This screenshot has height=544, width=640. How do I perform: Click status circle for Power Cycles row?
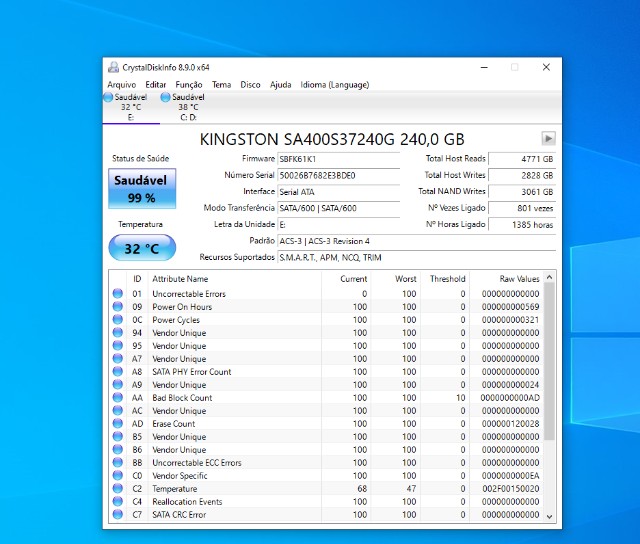click(x=118, y=320)
